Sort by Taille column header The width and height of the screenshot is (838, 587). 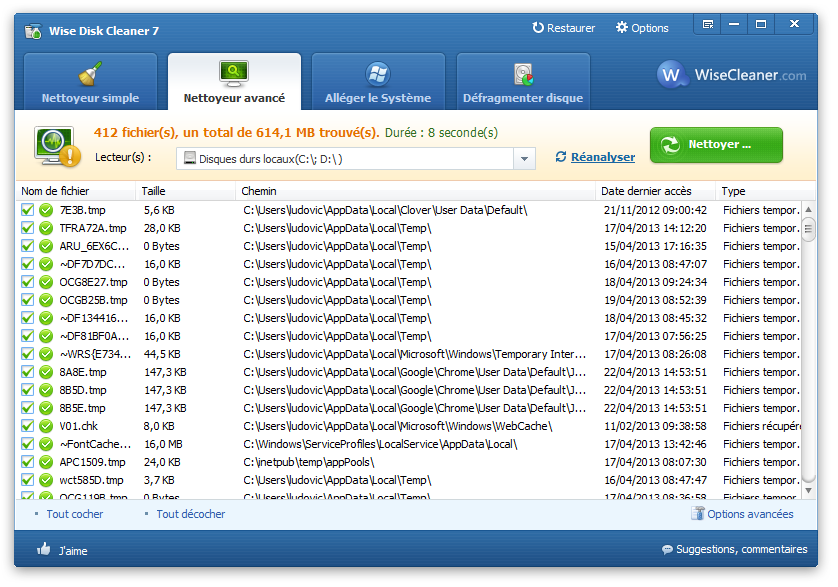pyautogui.click(x=185, y=191)
